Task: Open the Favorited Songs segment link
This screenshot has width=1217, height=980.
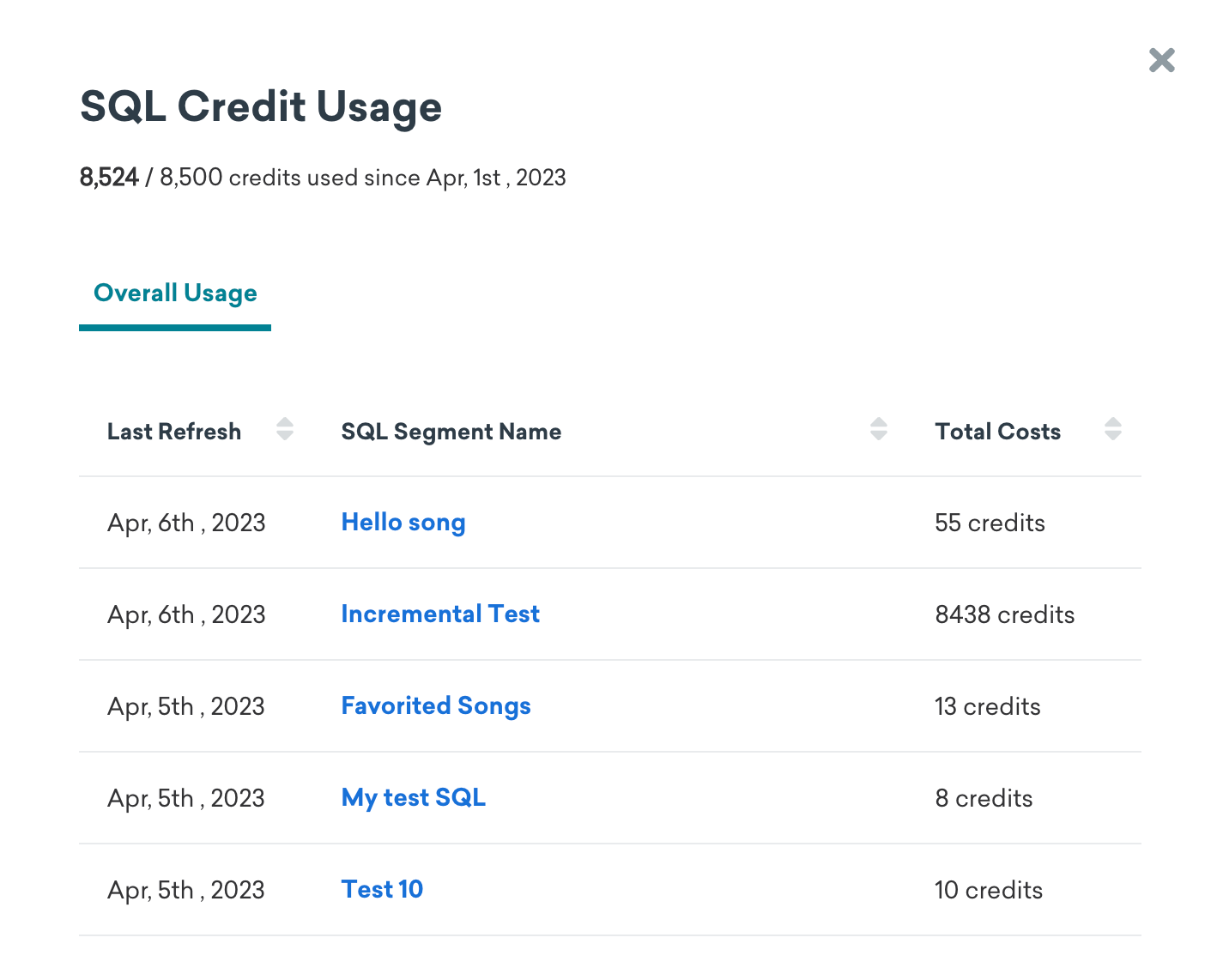Action: point(436,706)
